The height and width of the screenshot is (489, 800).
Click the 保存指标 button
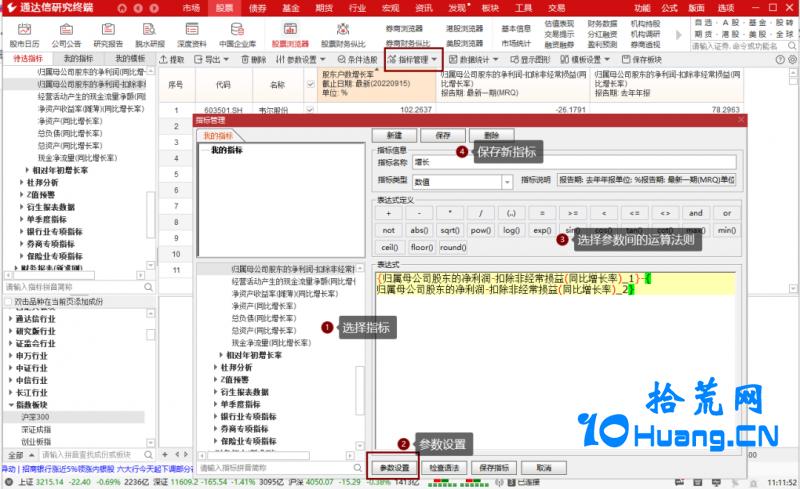click(x=494, y=468)
